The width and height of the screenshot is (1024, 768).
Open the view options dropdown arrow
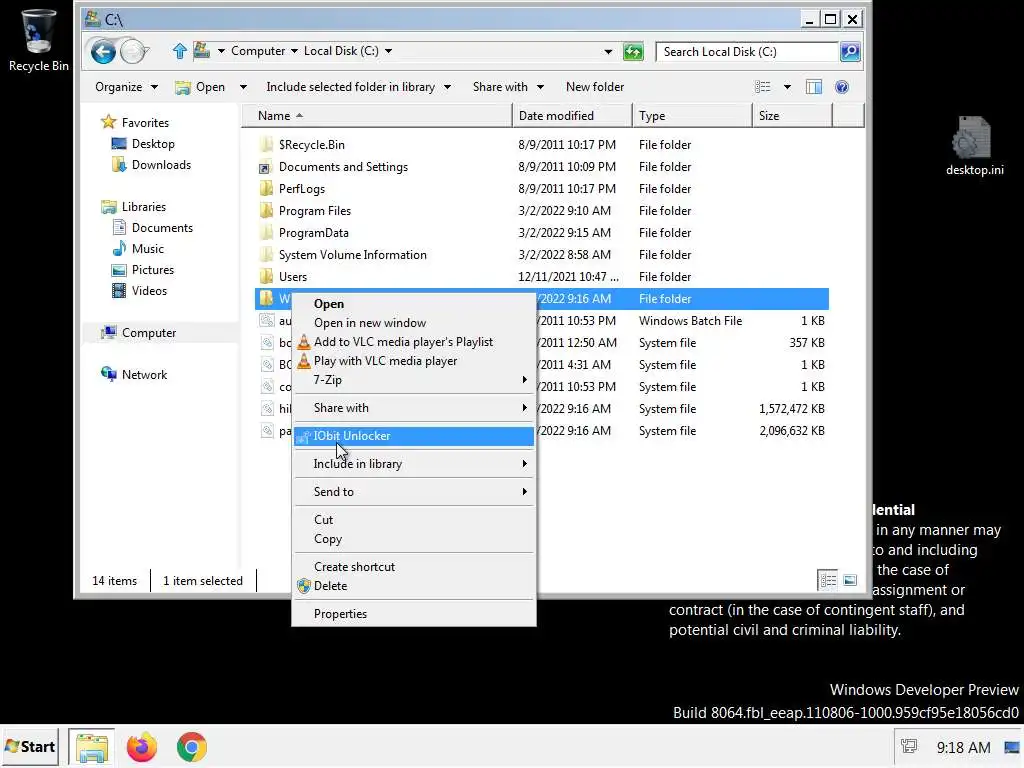click(787, 87)
